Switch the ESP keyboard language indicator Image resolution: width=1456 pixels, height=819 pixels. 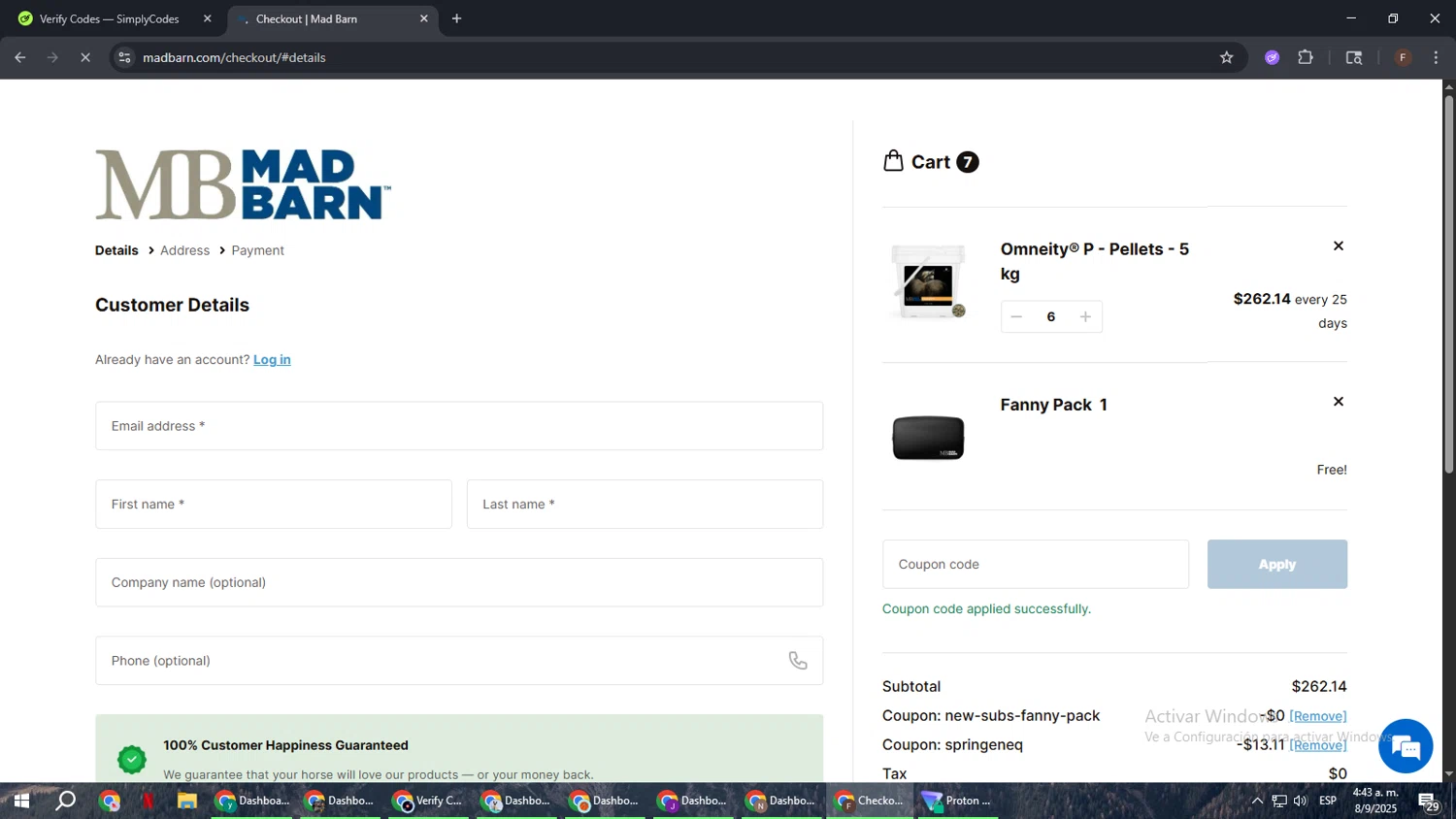coord(1328,801)
